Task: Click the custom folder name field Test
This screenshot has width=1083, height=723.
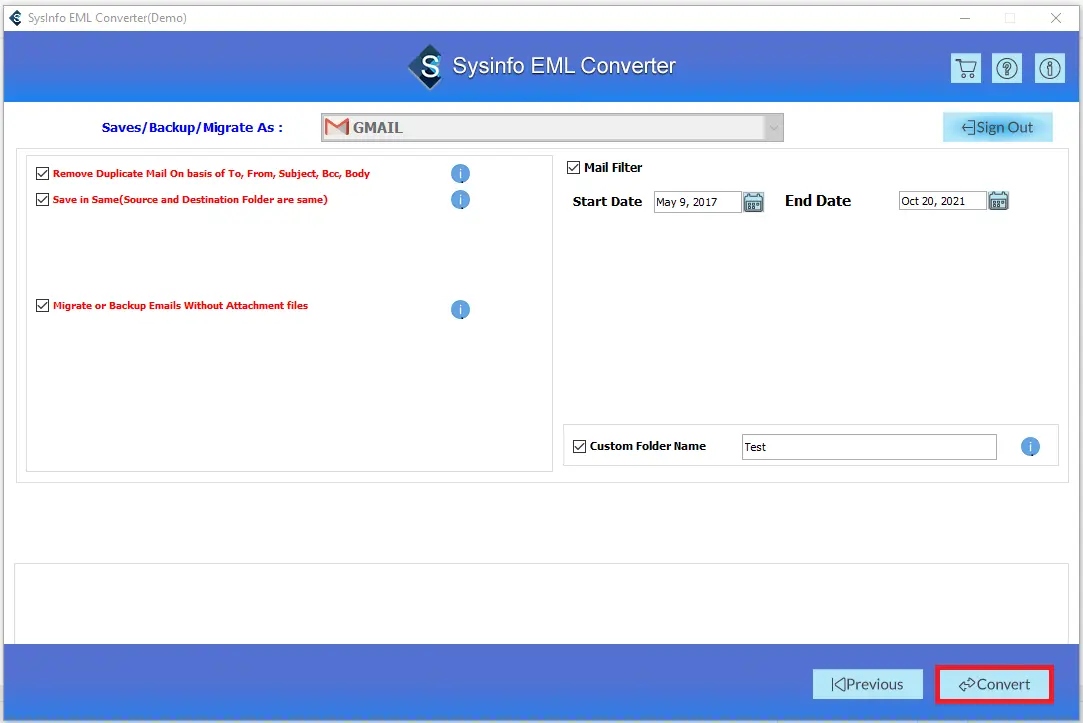Action: point(869,447)
